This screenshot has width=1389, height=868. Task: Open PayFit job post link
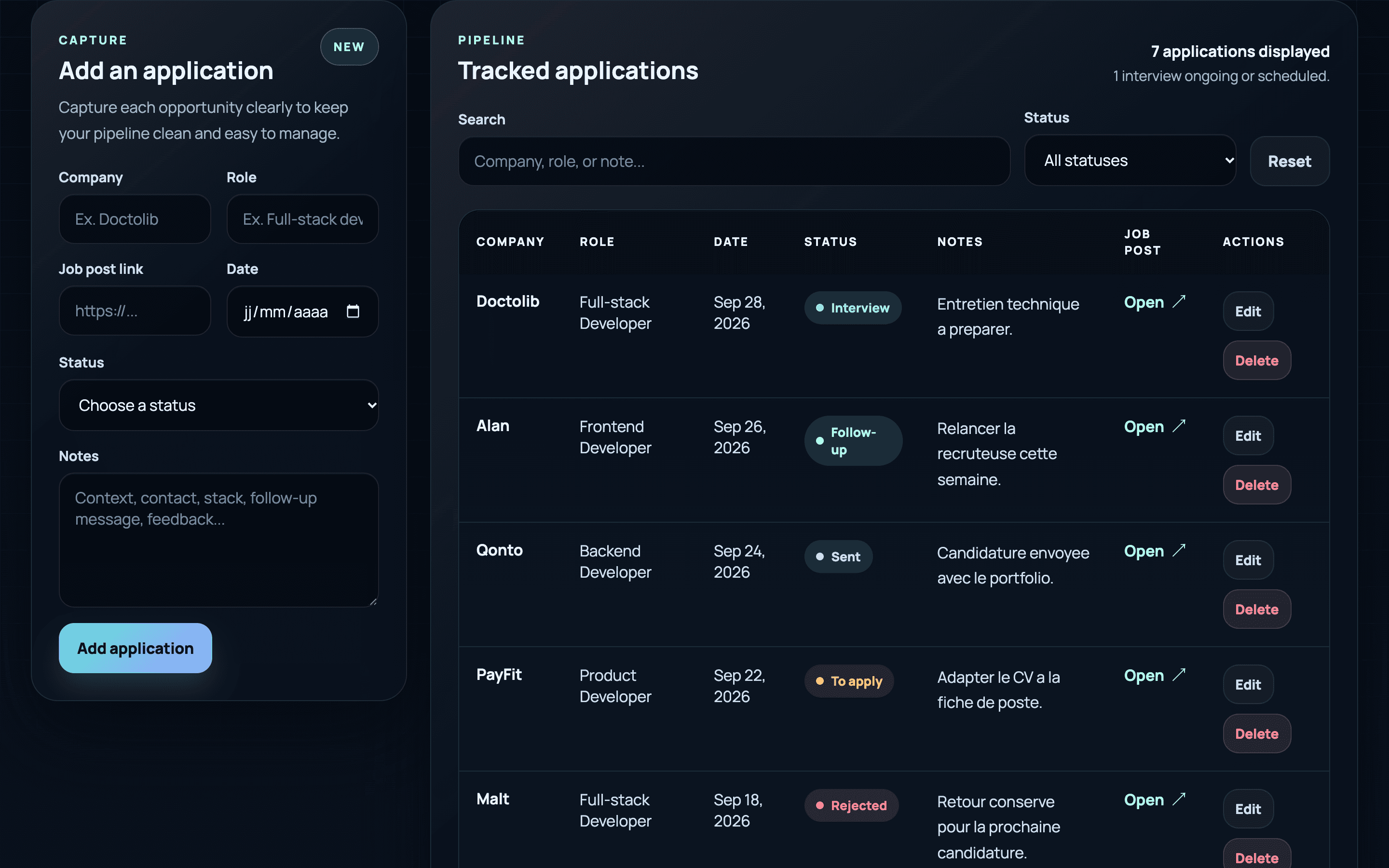coord(1154,676)
